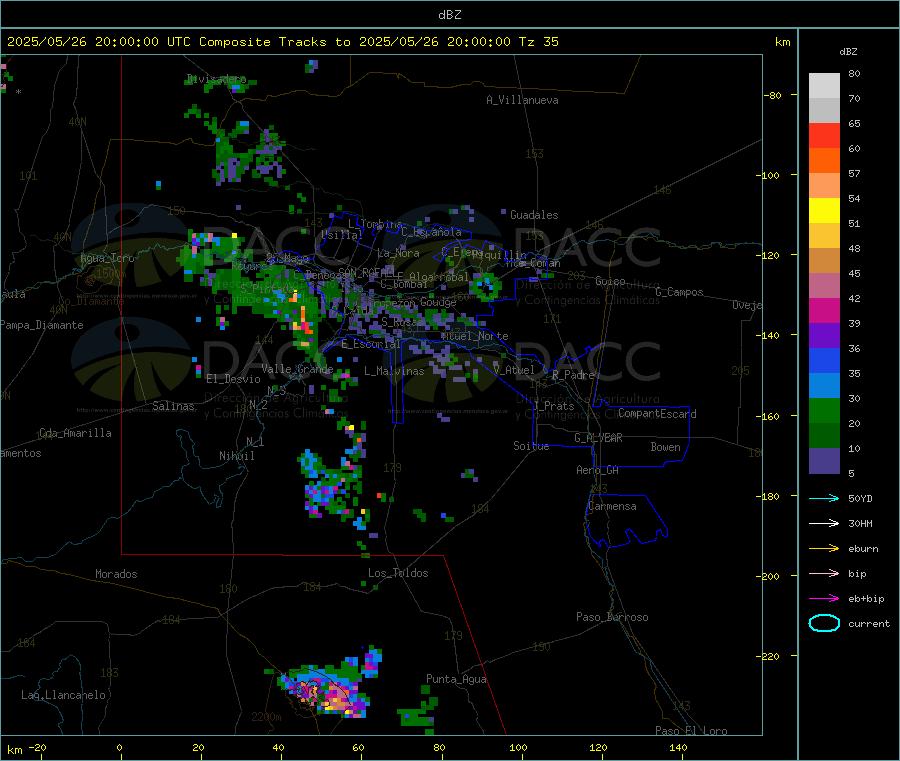The width and height of the screenshot is (900, 761).
Task: Click the timestamp header text line
Action: (282, 42)
